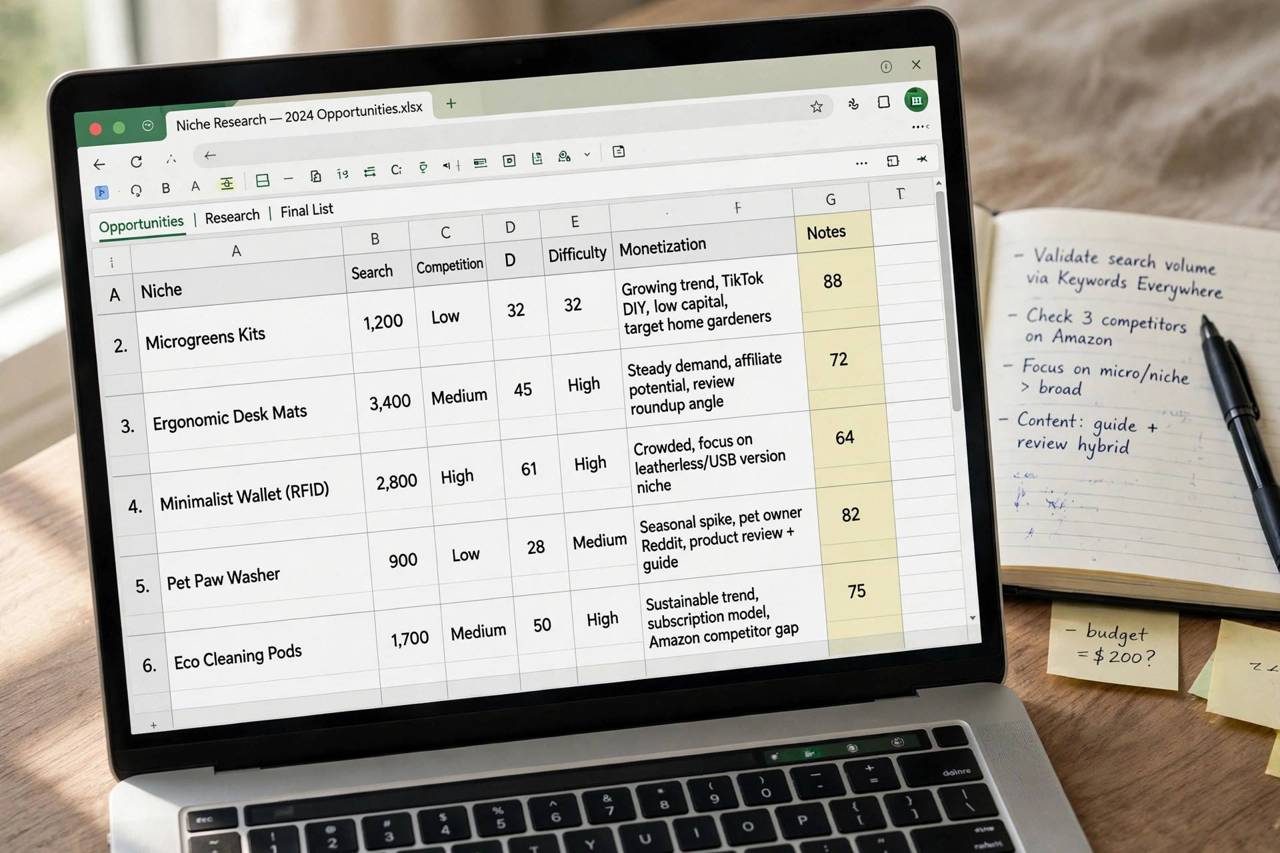Screen dimensions: 1280x853
Task: Click the extensions icon beside star
Action: 853,104
